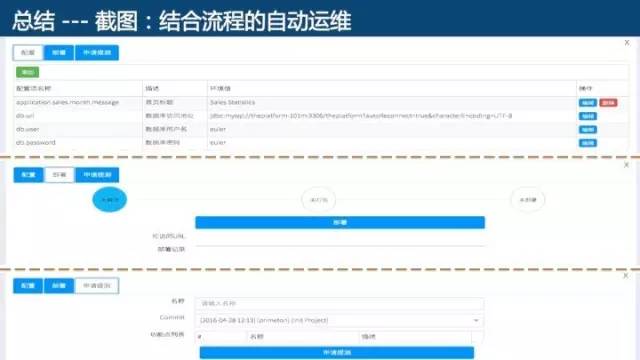Click the # column header in feature list
This screenshot has height=360, width=640.
[x=200, y=337]
